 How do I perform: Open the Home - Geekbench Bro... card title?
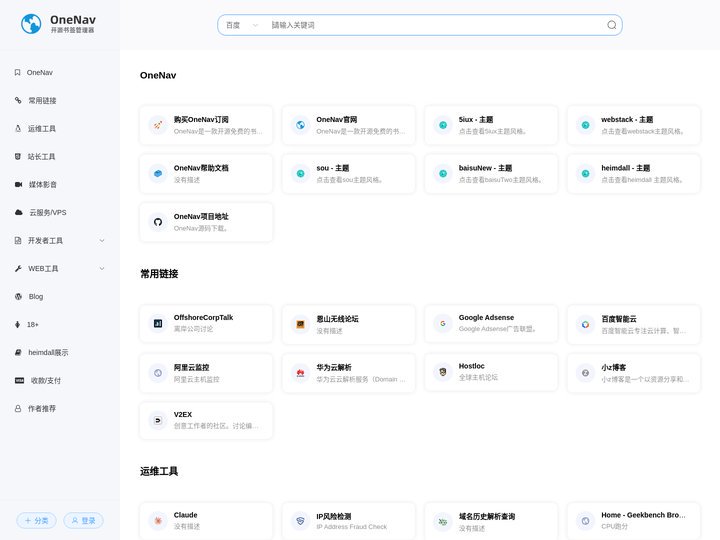coord(643,515)
